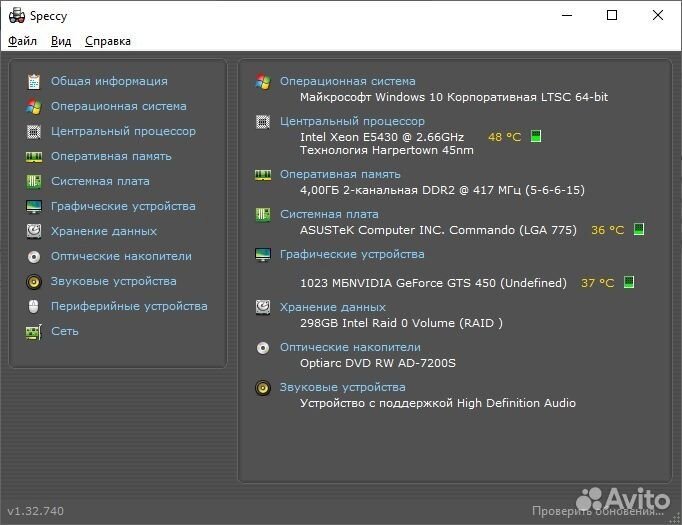Select Общая информация in the sidebar
This screenshot has width=682, height=525.
coord(109,81)
